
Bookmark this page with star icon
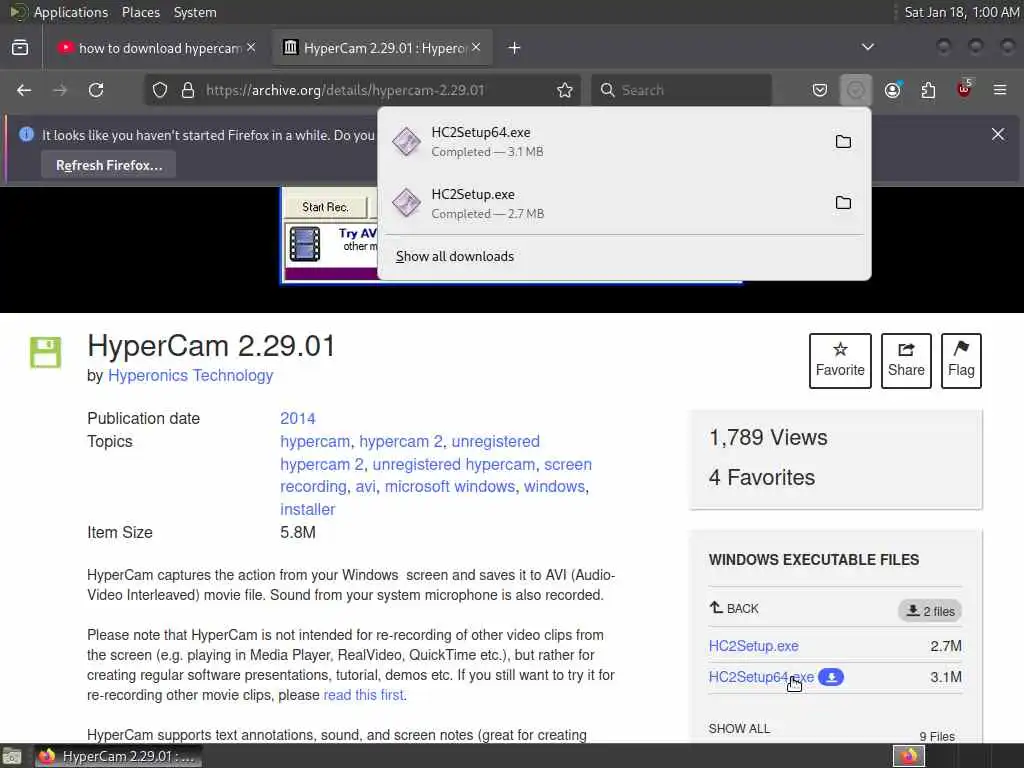[x=565, y=90]
